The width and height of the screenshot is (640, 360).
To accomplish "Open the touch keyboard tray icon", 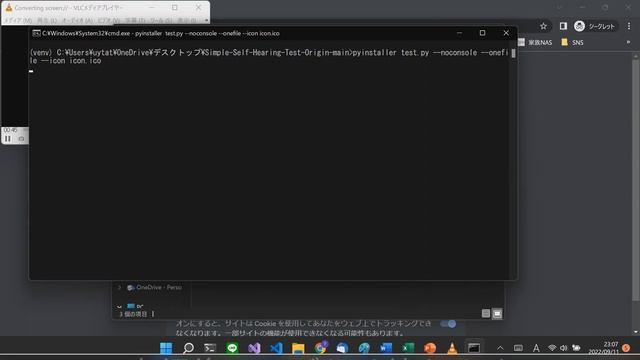I will (518, 348).
